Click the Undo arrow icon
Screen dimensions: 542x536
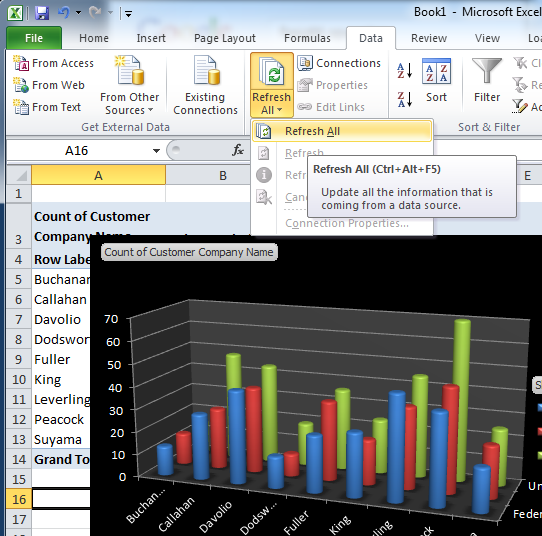click(64, 13)
